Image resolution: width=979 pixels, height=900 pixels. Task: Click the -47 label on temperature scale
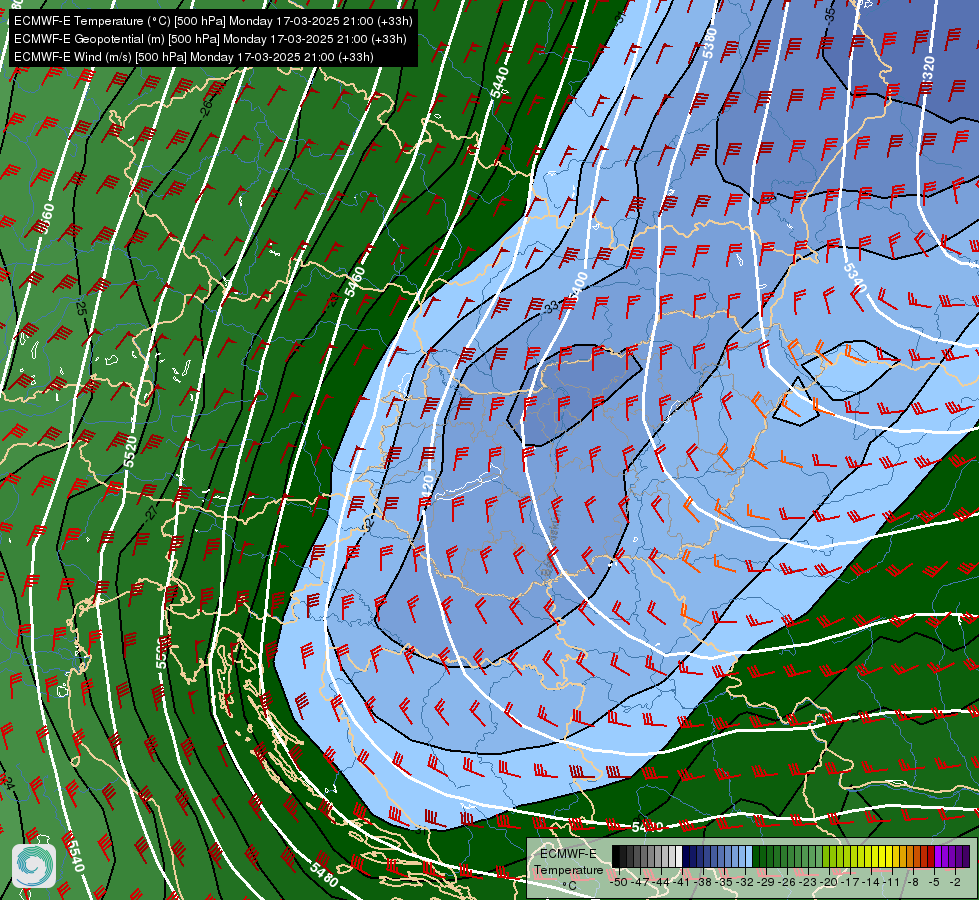tap(640, 882)
